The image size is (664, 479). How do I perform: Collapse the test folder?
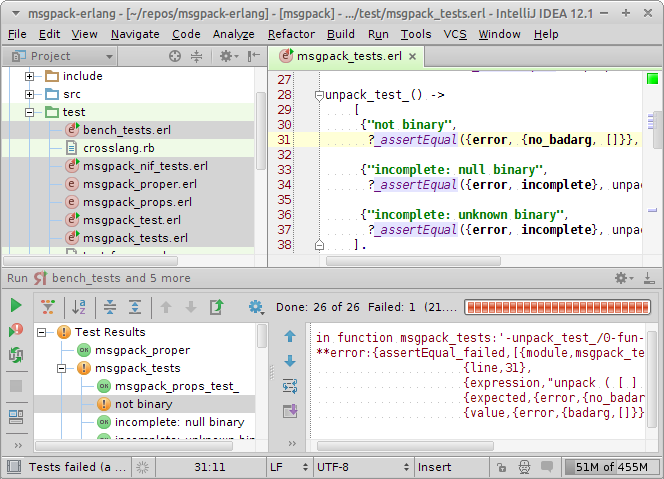(29, 112)
